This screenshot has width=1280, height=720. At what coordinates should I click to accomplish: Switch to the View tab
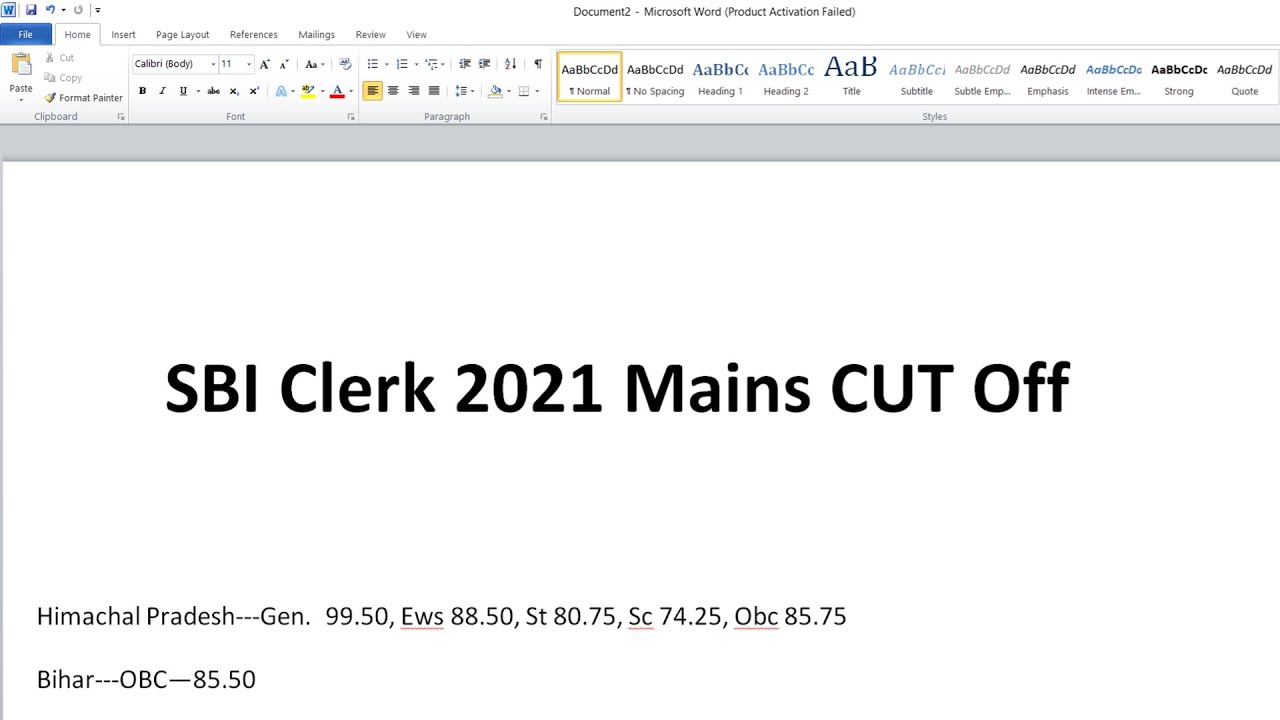coord(416,35)
